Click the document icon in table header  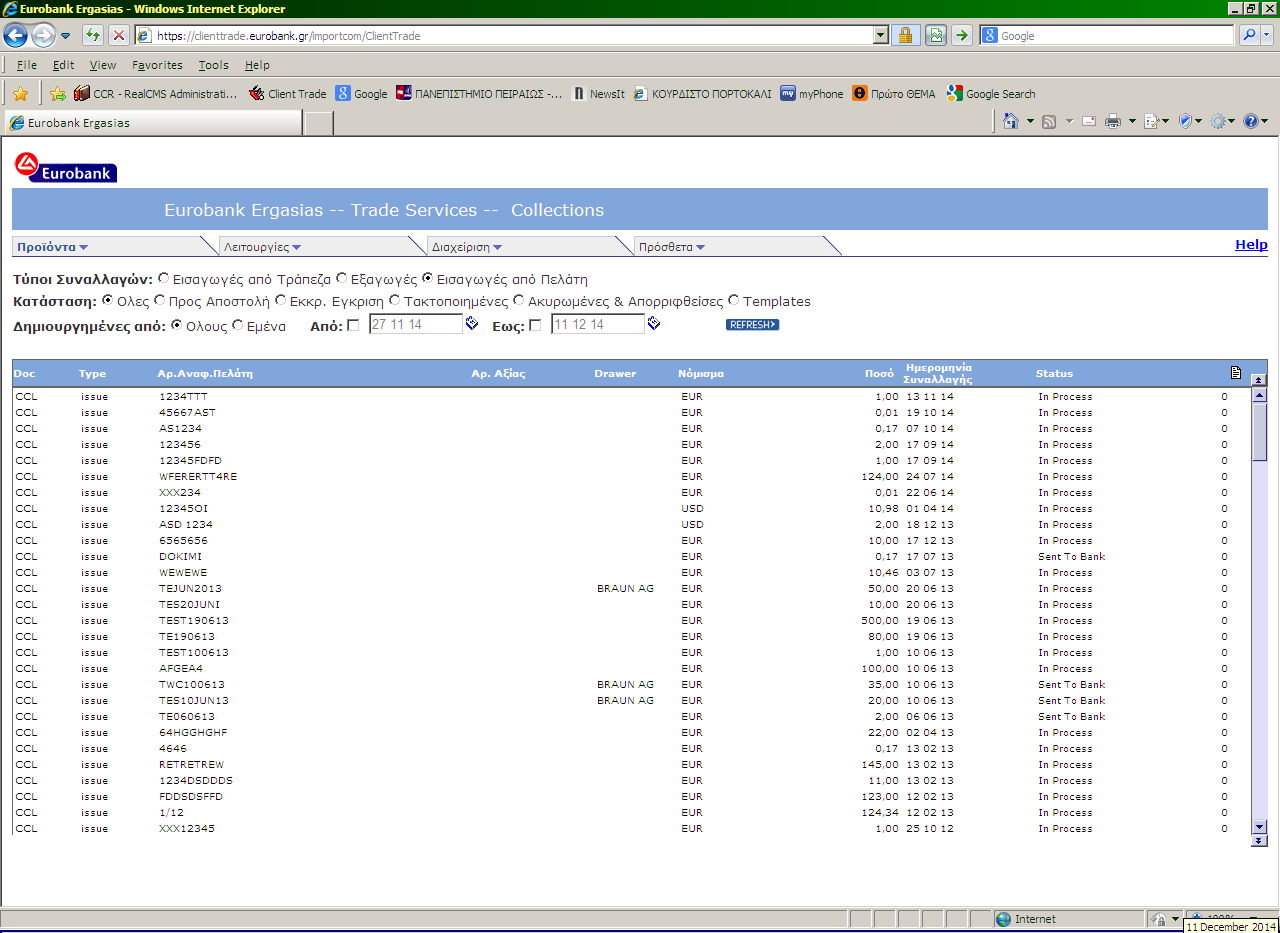coord(1236,373)
